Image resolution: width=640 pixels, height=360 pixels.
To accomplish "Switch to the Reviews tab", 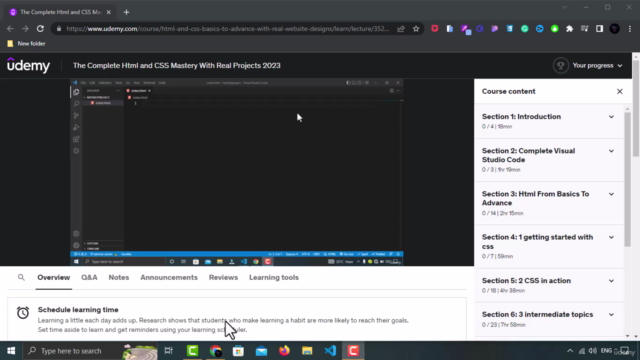I will (223, 278).
